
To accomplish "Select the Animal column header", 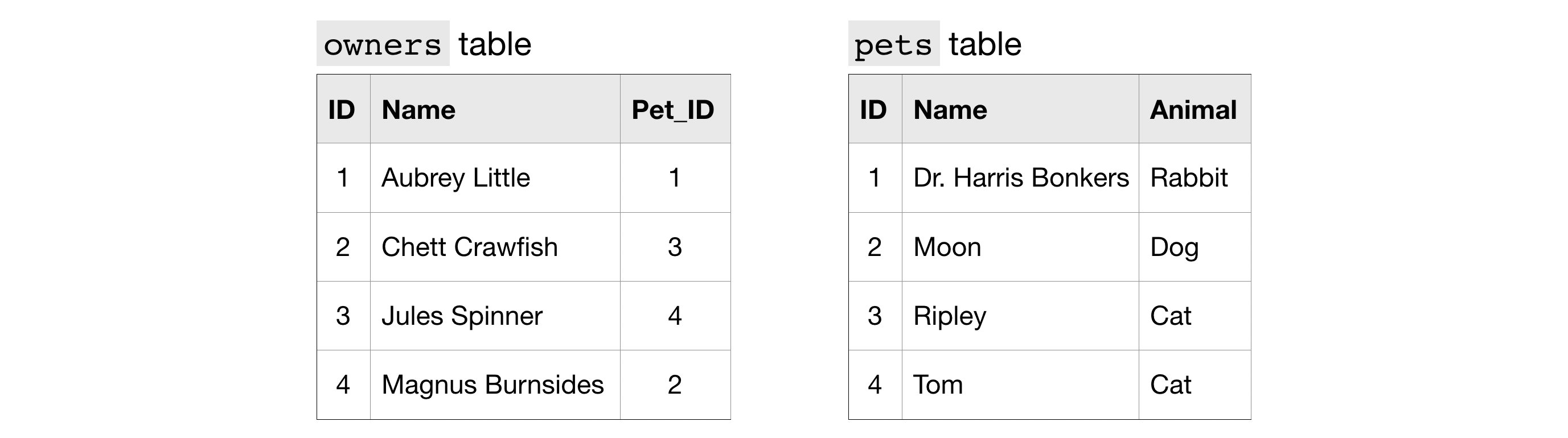I will [x=1193, y=110].
